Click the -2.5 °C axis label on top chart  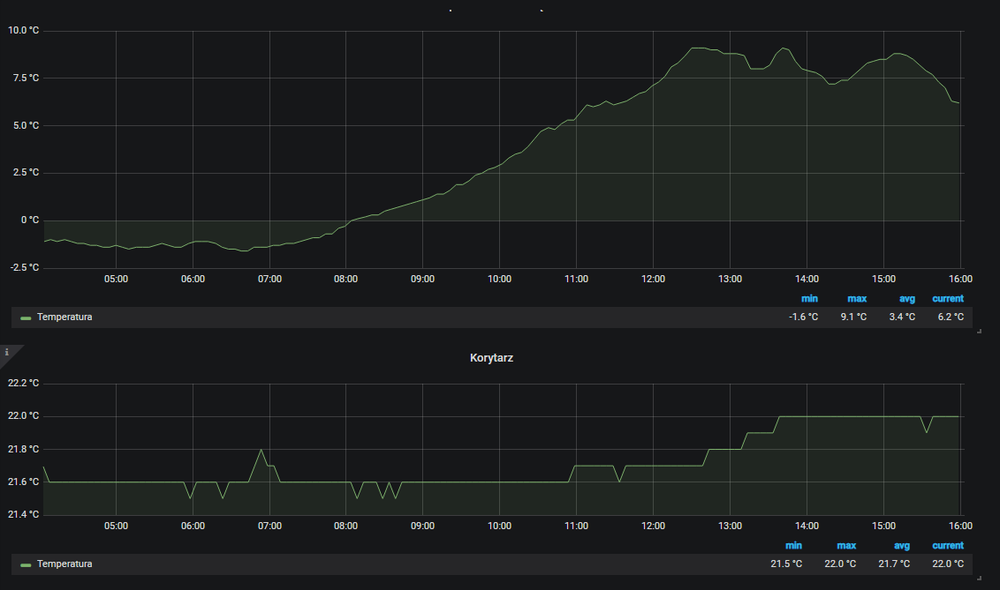25,267
